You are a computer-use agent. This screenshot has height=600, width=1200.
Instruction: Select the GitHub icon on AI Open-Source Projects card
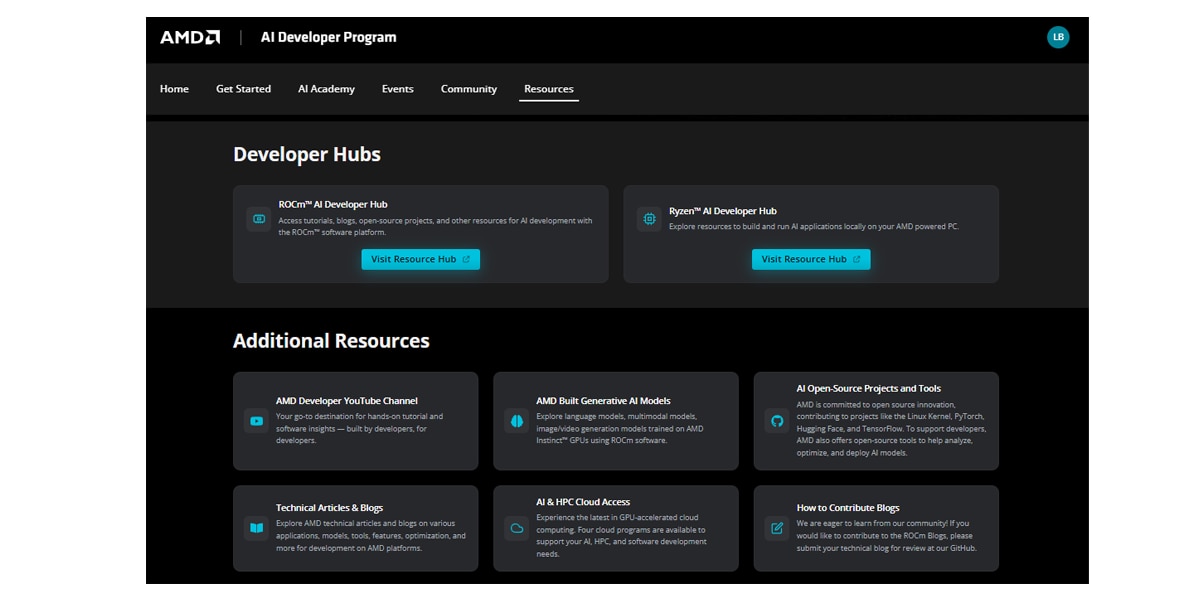(x=776, y=420)
